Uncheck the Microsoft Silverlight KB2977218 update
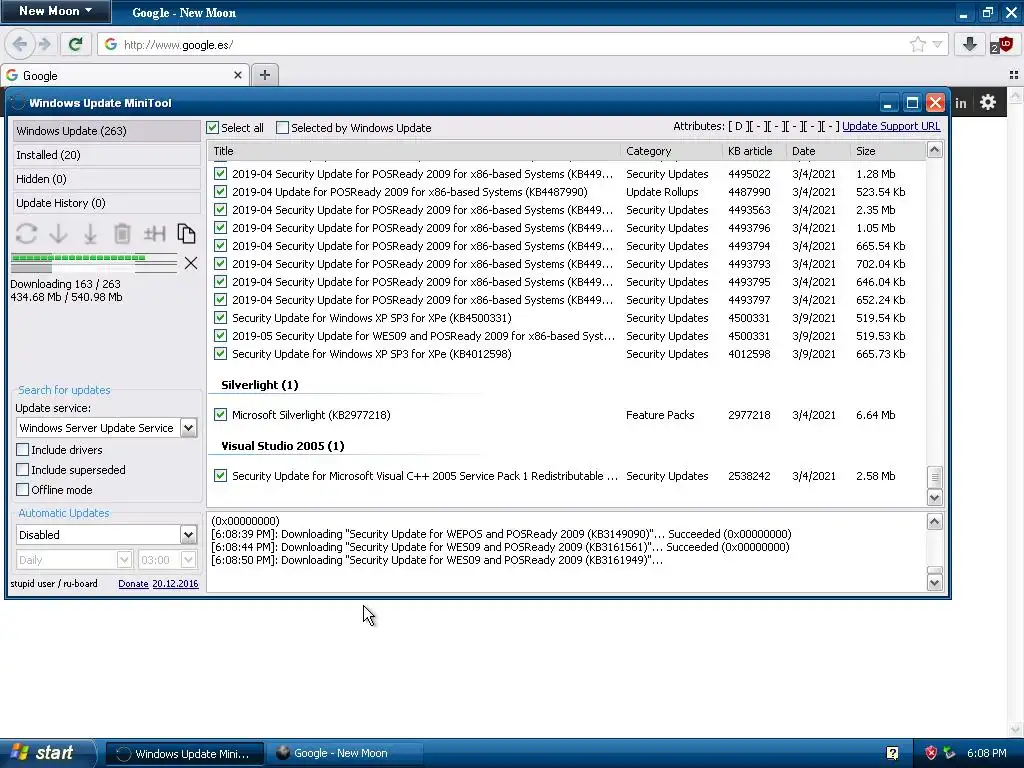 pos(221,415)
